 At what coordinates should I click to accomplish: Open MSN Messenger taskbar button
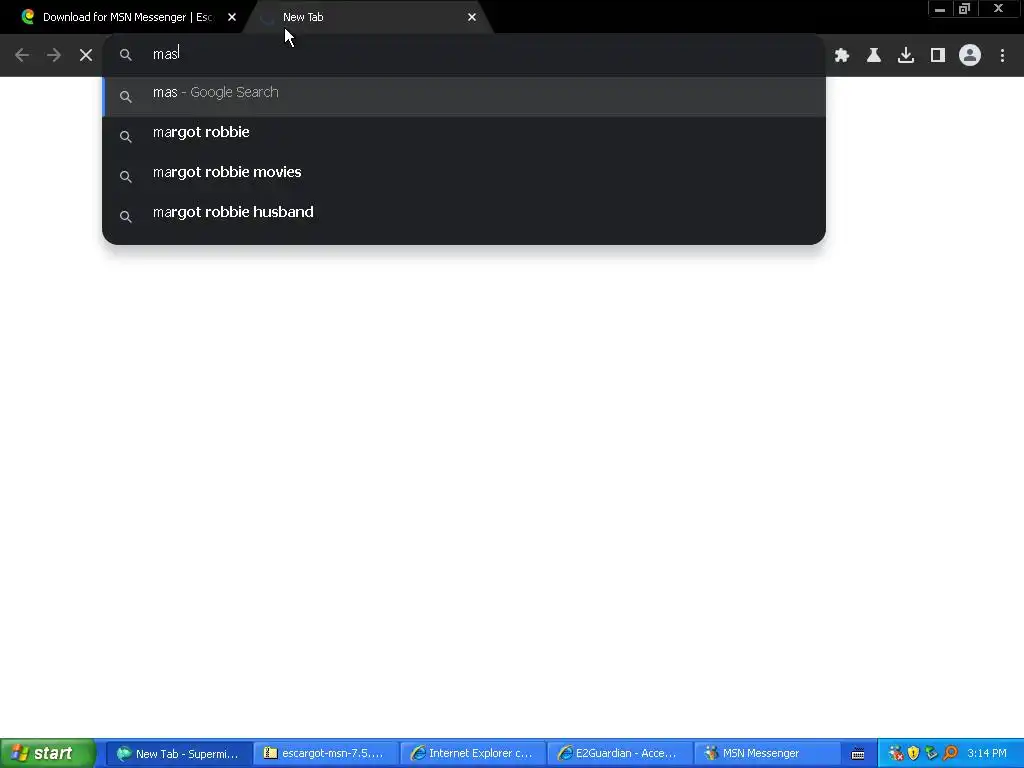click(x=767, y=754)
